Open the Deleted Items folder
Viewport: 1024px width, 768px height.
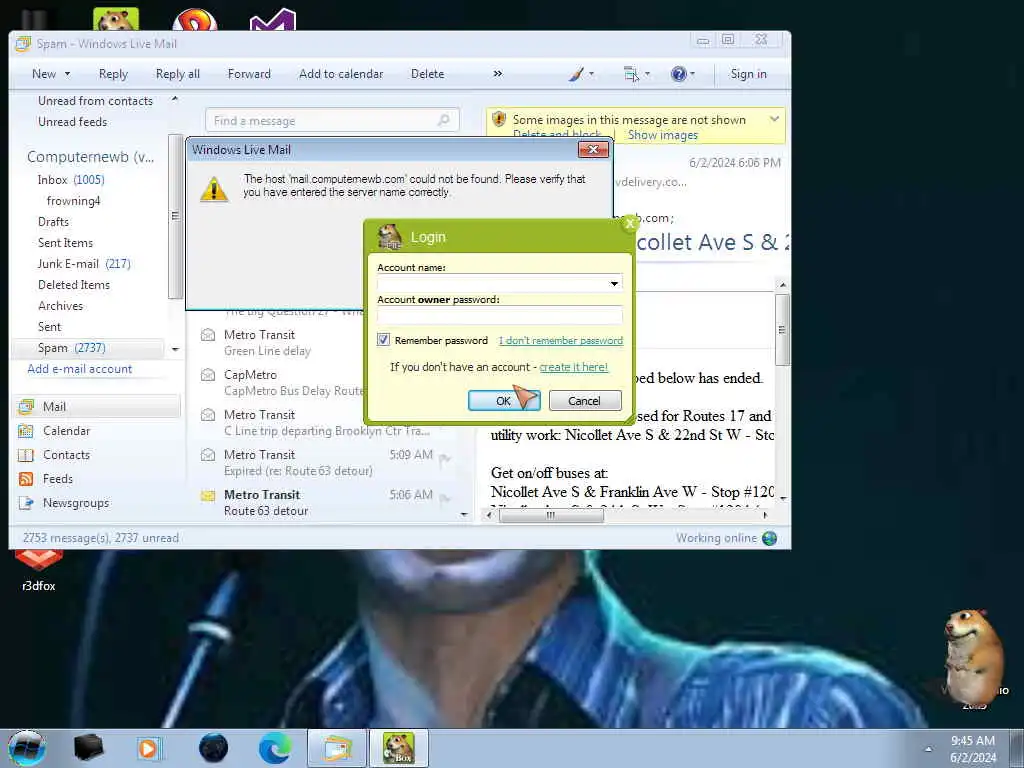(x=74, y=285)
